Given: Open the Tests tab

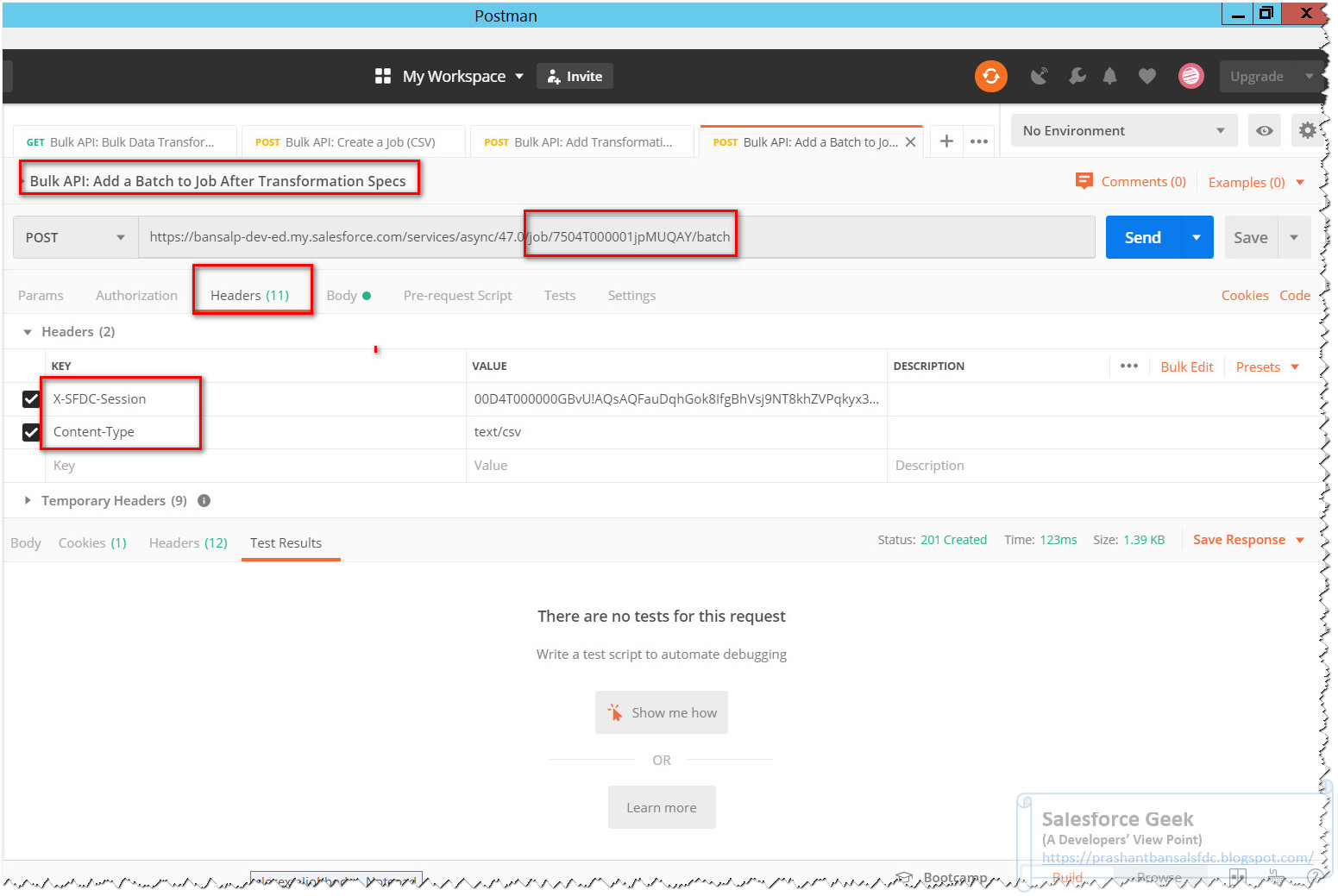Looking at the screenshot, I should tap(560, 295).
